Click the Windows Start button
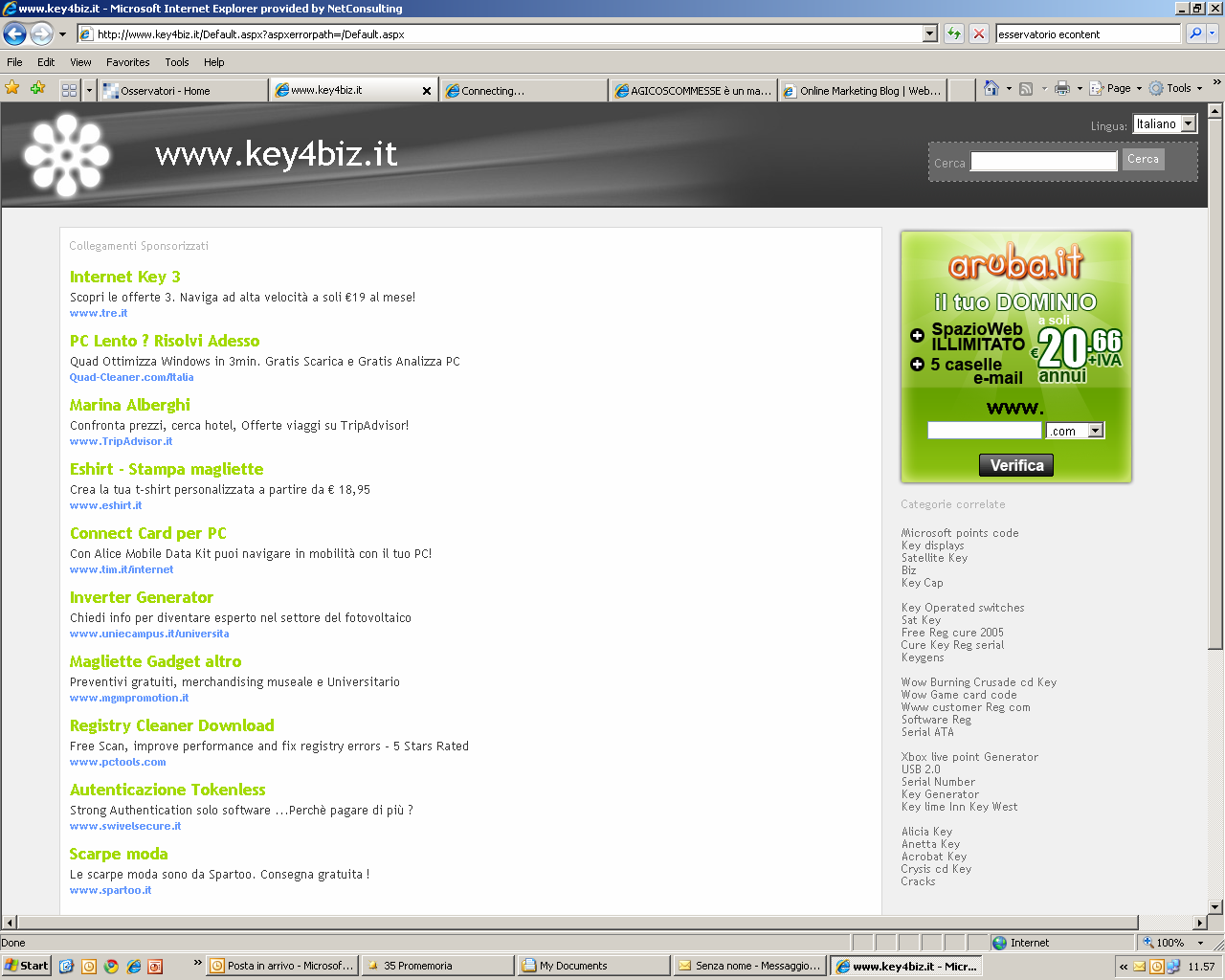This screenshot has height=980, width=1225. pos(27,966)
